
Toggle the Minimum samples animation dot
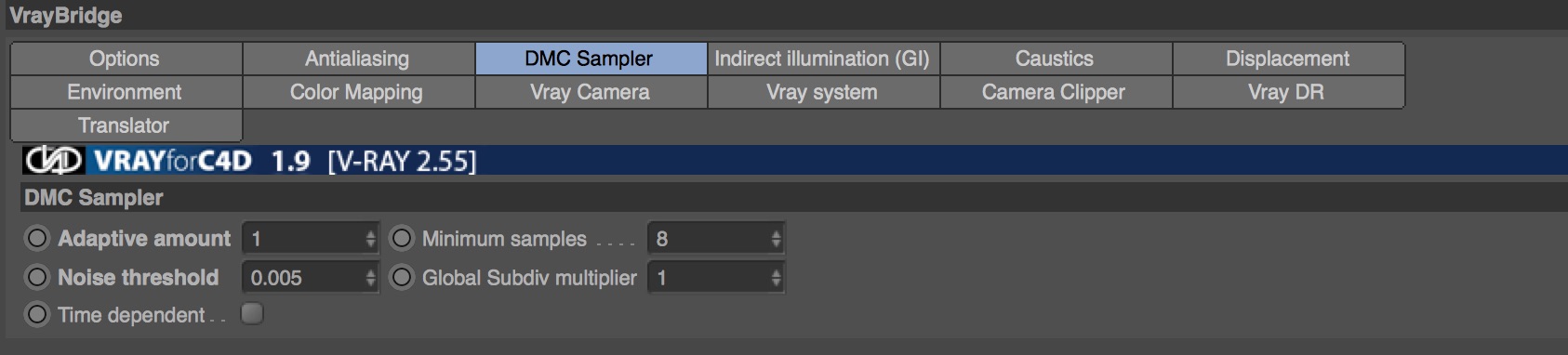click(x=401, y=239)
